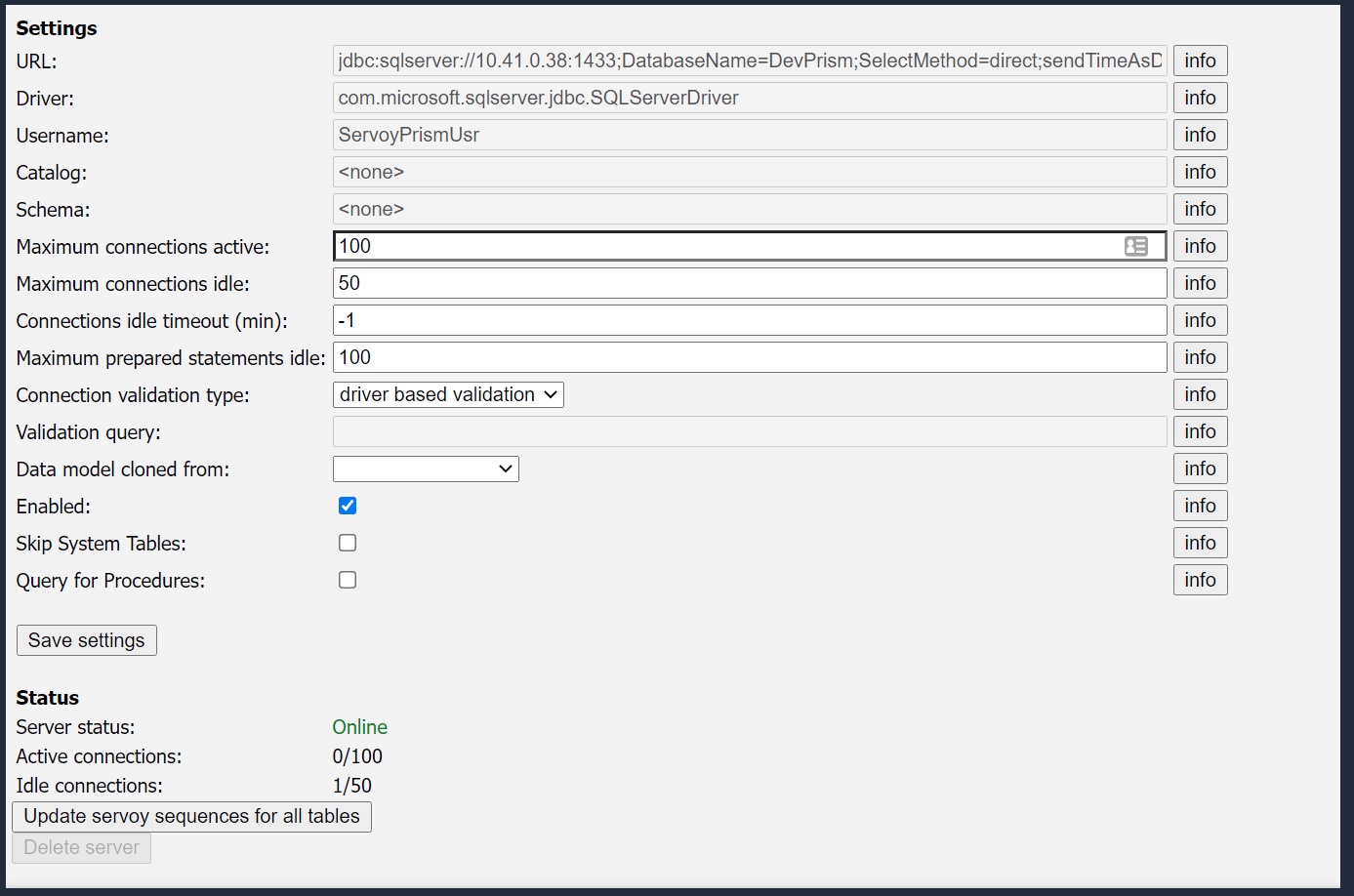
Task: Select the Connections idle timeout field showing -1
Action: pos(750,320)
